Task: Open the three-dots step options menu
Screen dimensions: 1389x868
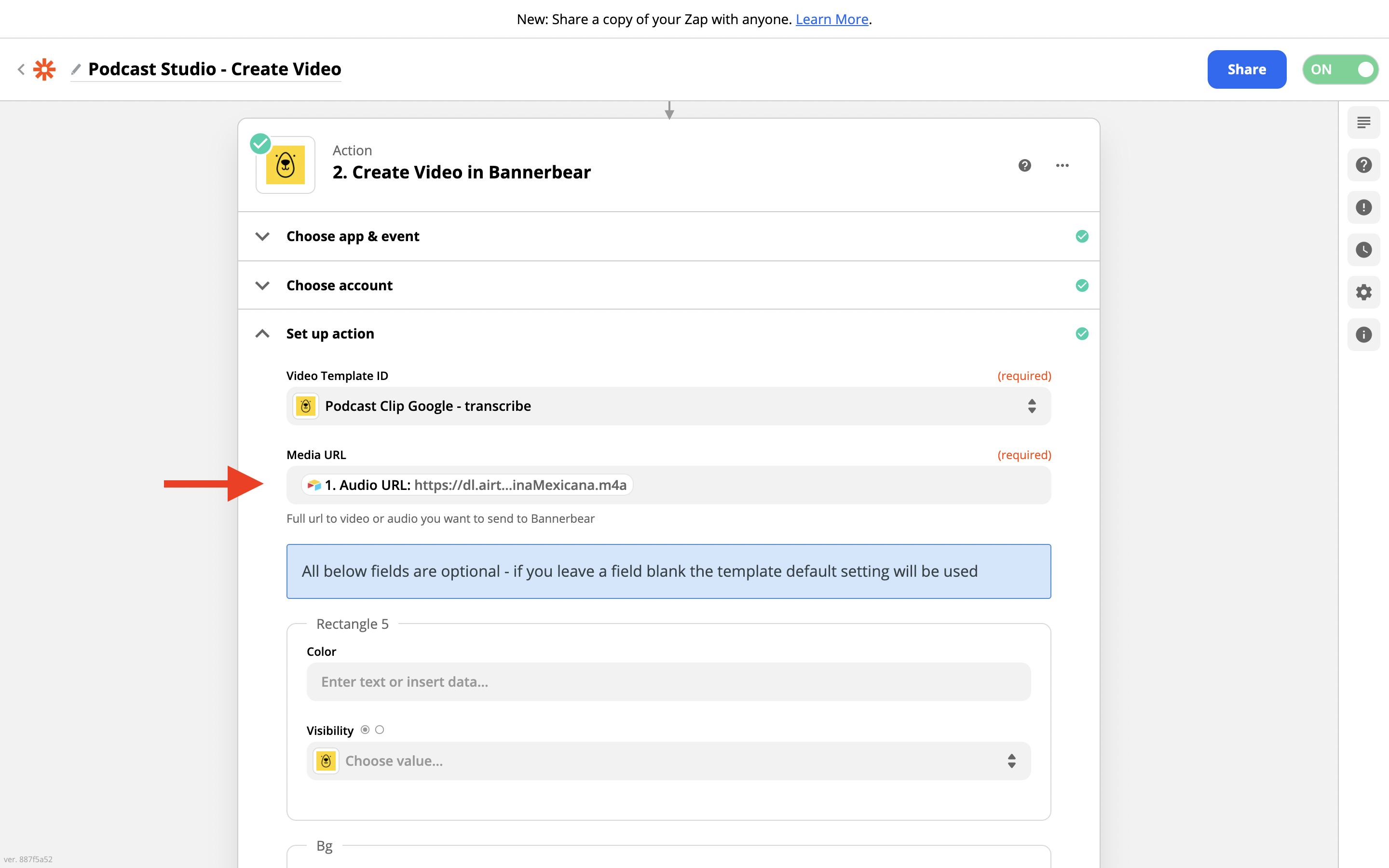Action: click(x=1062, y=165)
